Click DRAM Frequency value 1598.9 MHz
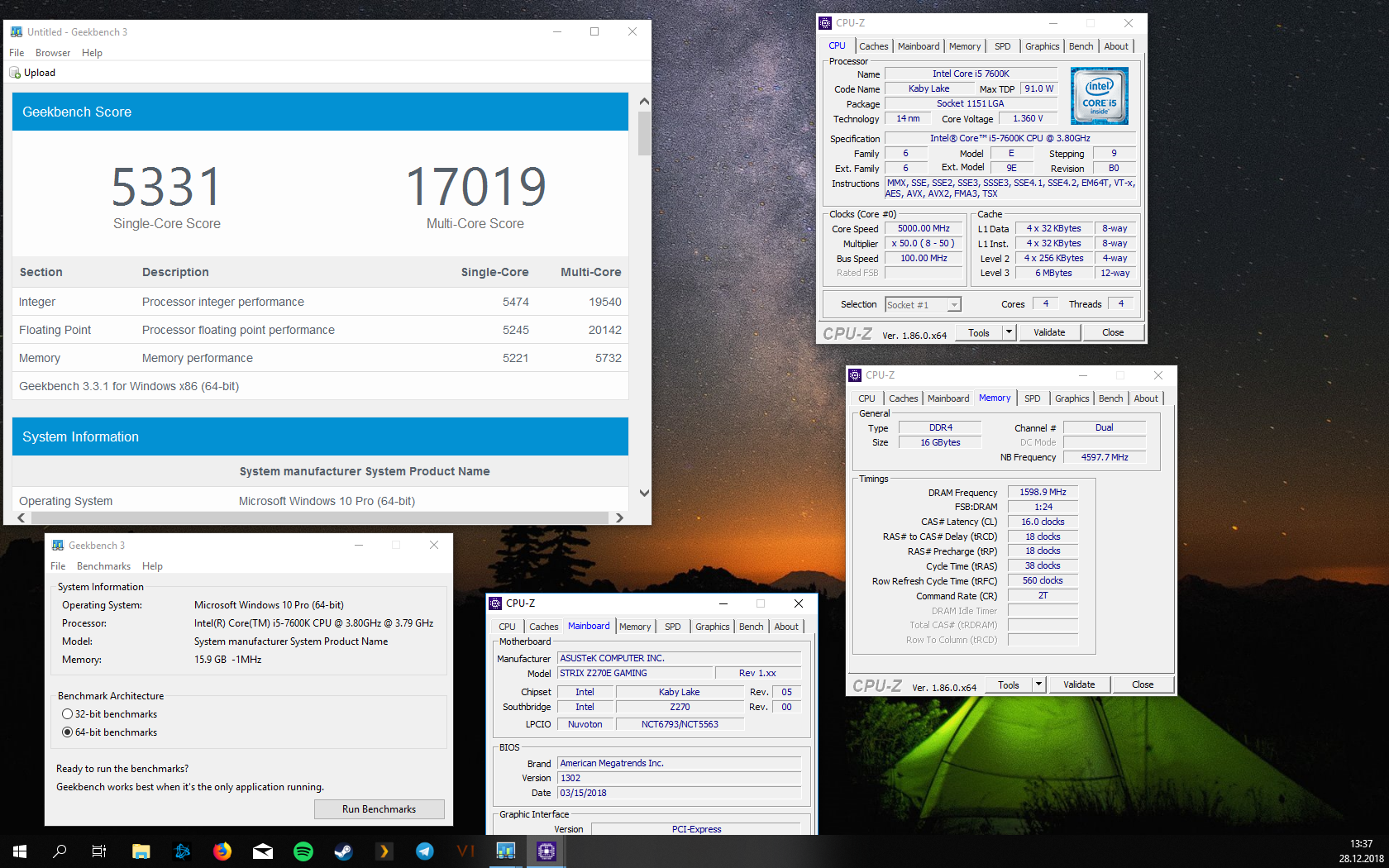The height and width of the screenshot is (868, 1389). [x=1043, y=492]
